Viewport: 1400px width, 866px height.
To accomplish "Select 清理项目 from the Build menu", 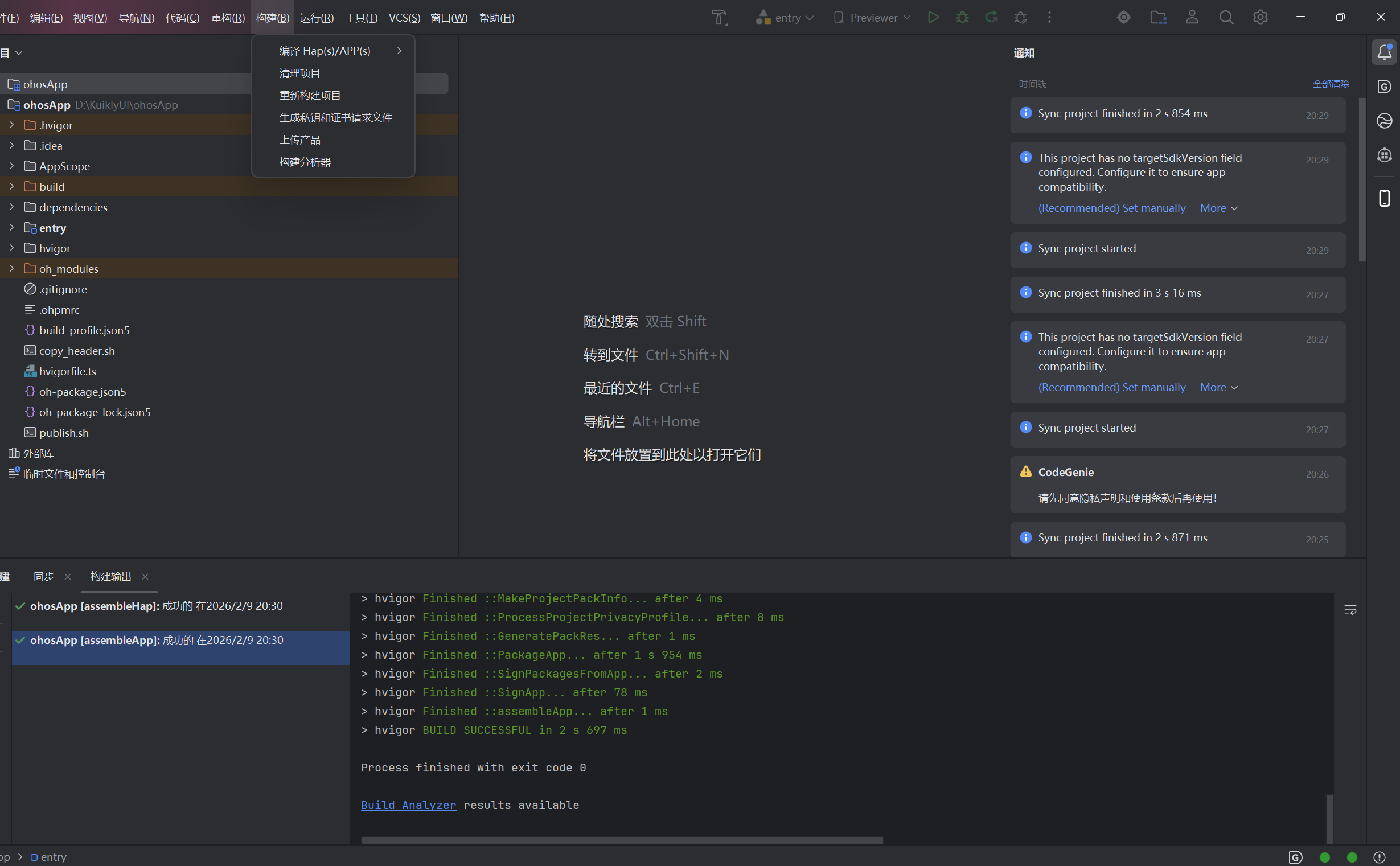I will tap(299, 73).
